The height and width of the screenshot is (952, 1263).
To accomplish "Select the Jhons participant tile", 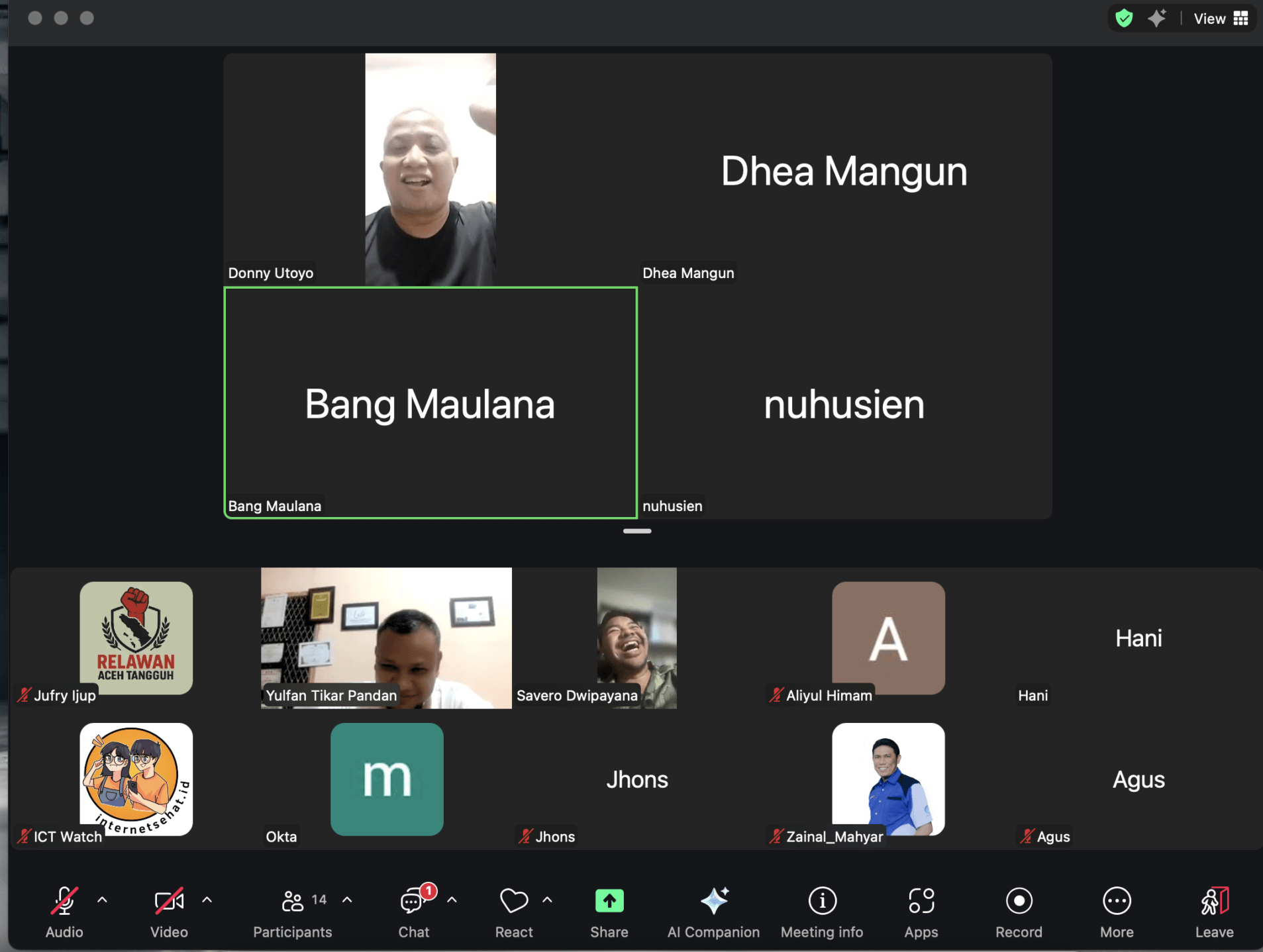I will (x=636, y=779).
